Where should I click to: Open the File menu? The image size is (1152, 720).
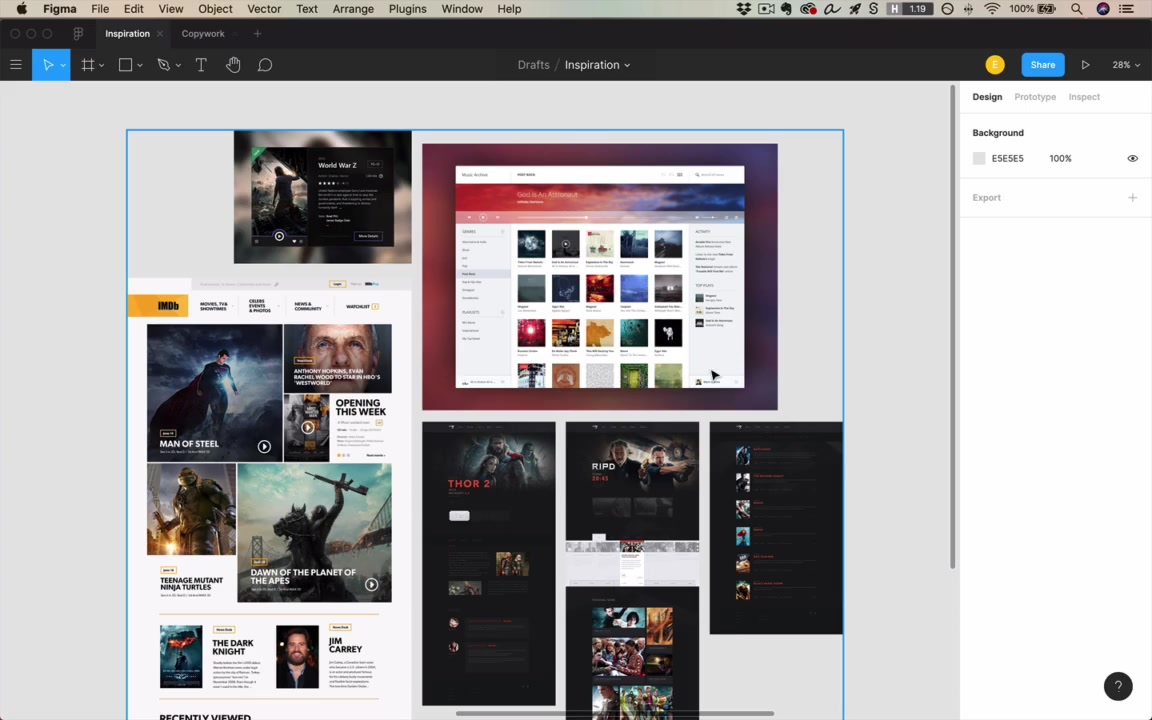[x=100, y=9]
